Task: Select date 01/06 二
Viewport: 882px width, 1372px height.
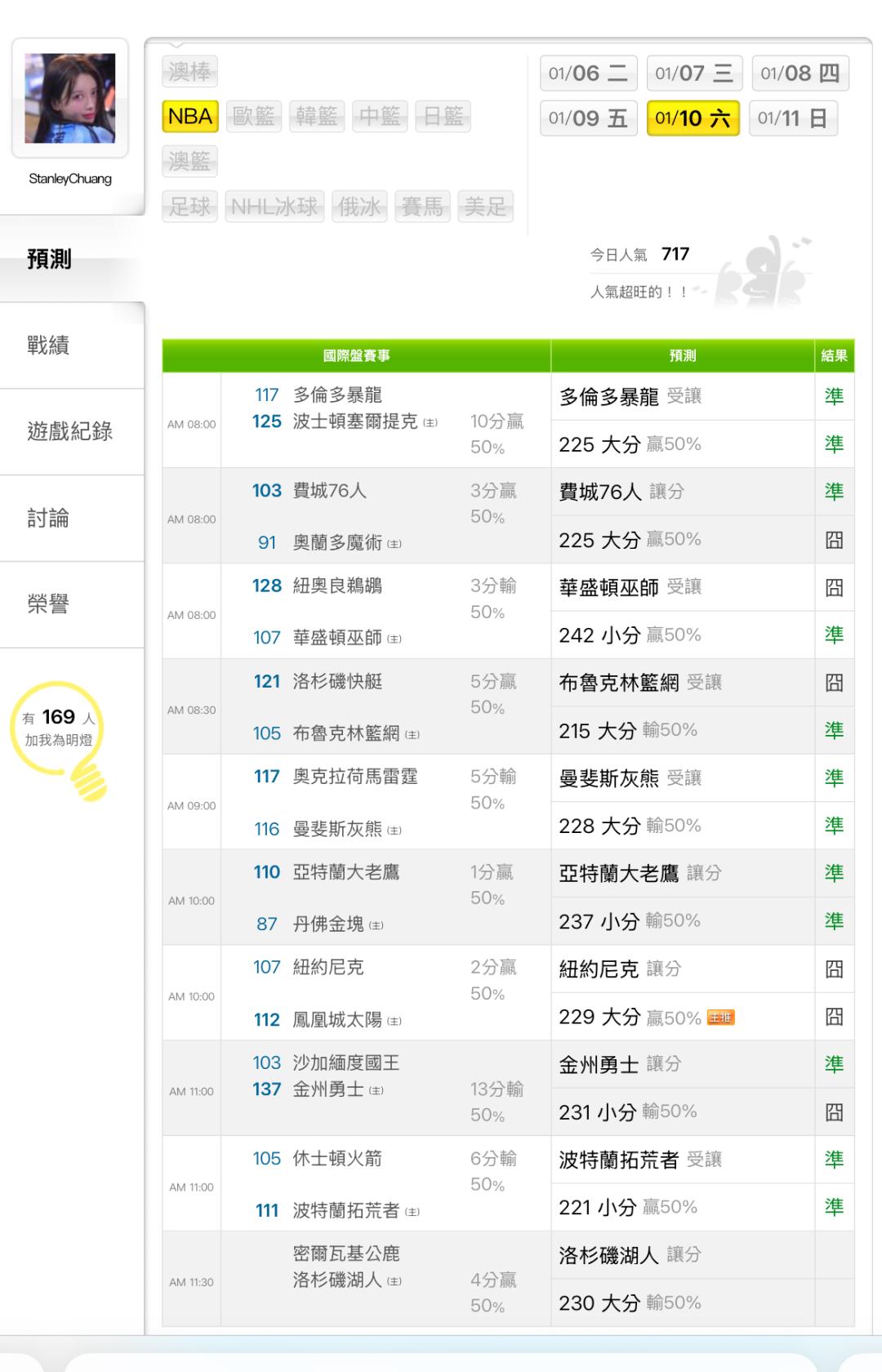Action: pyautogui.click(x=588, y=73)
